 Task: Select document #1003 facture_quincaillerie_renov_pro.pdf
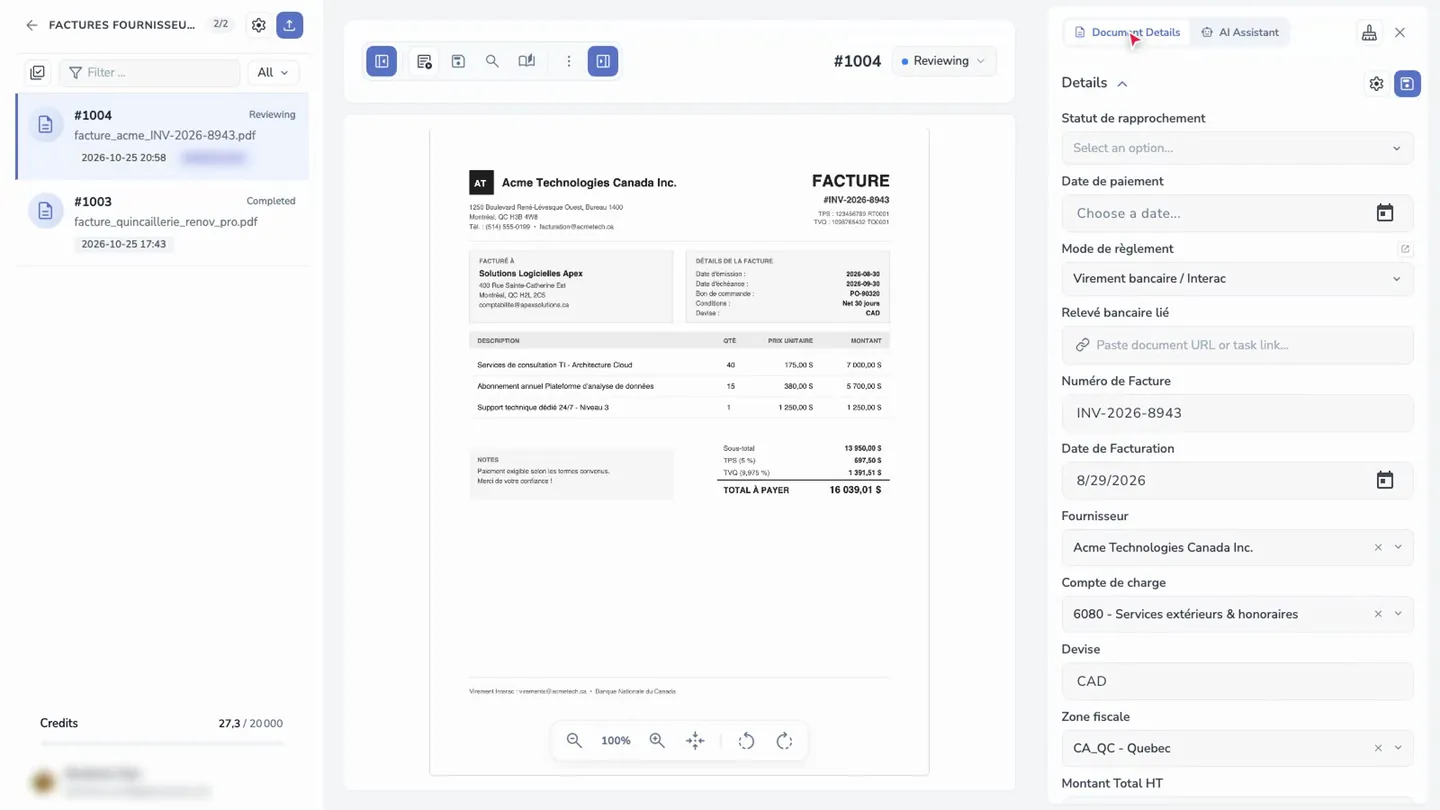[x=162, y=222]
